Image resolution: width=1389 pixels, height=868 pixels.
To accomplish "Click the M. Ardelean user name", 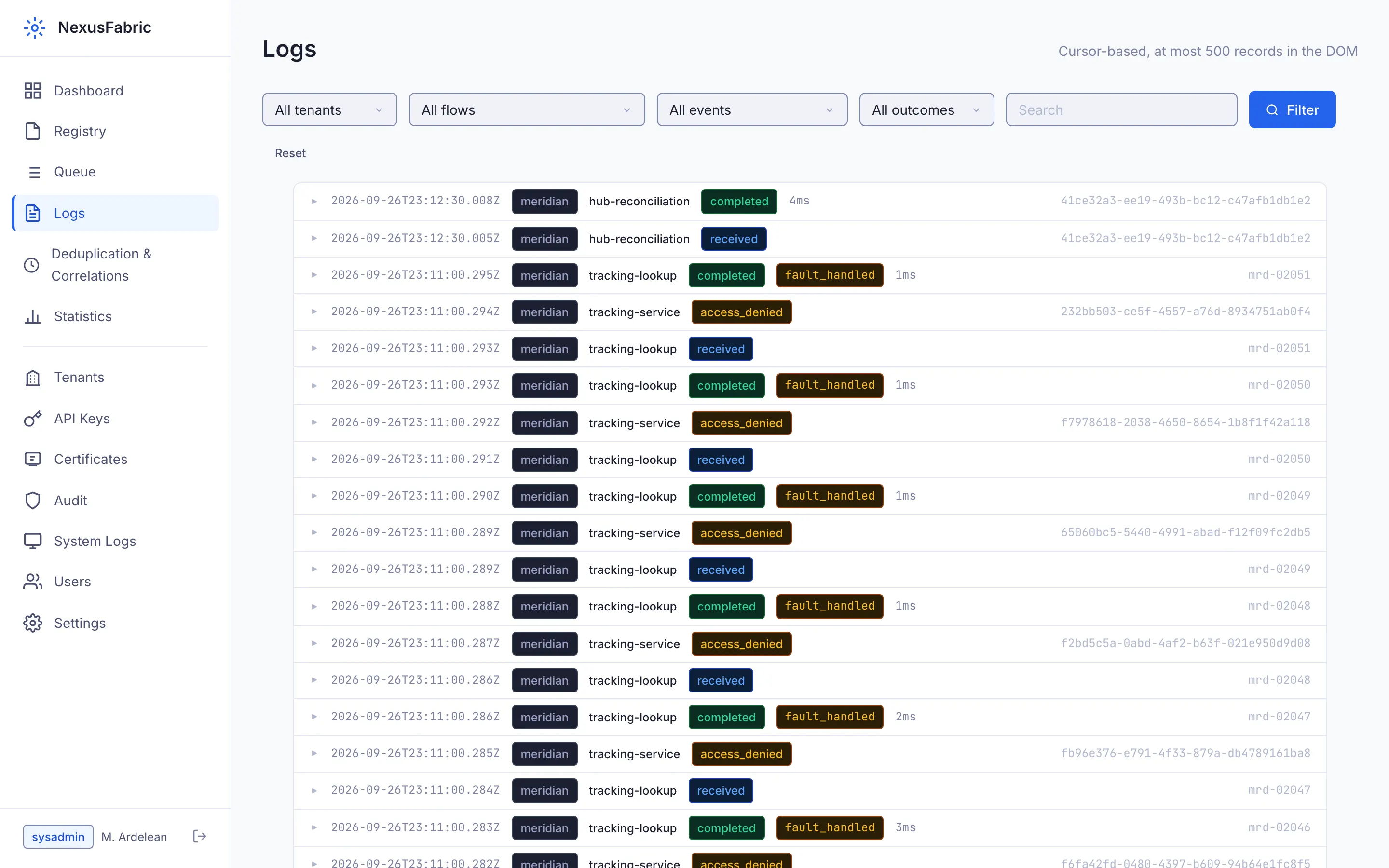I will pos(134,837).
